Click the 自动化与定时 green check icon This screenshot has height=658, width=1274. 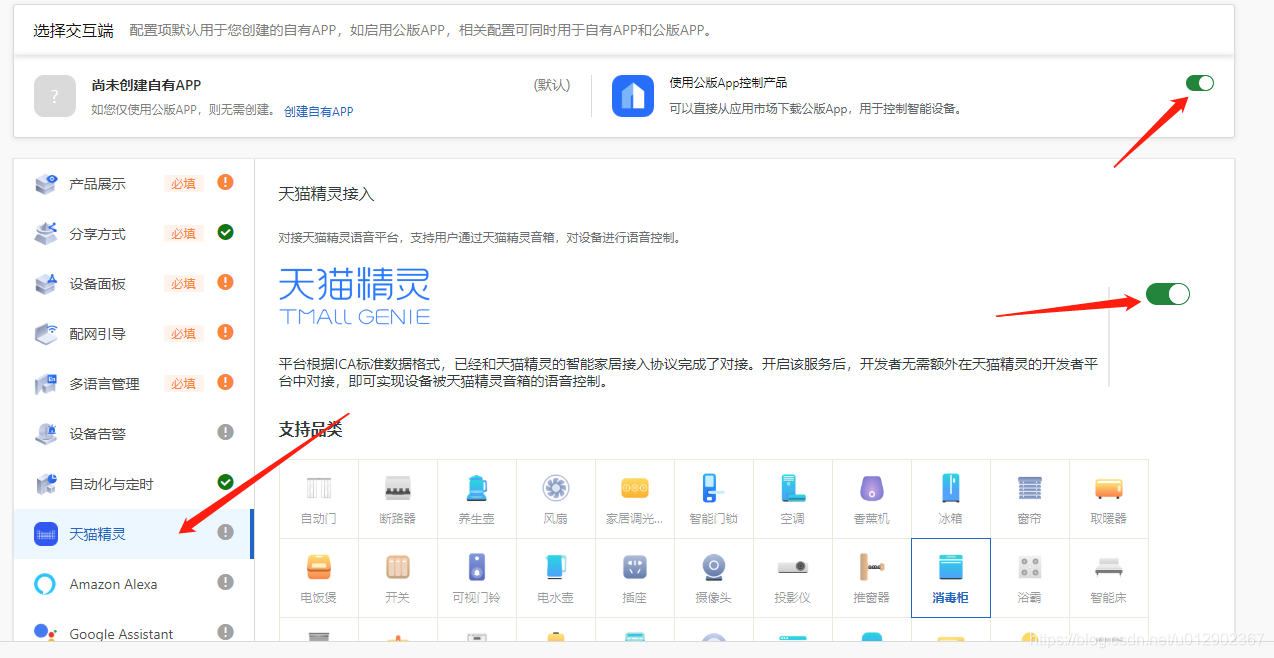[x=226, y=482]
